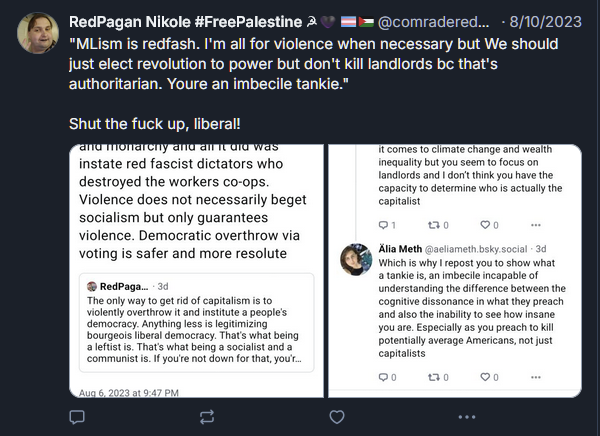Open RedPagan Nikole's profile avatar
The image size is (600, 436).
(38, 33)
